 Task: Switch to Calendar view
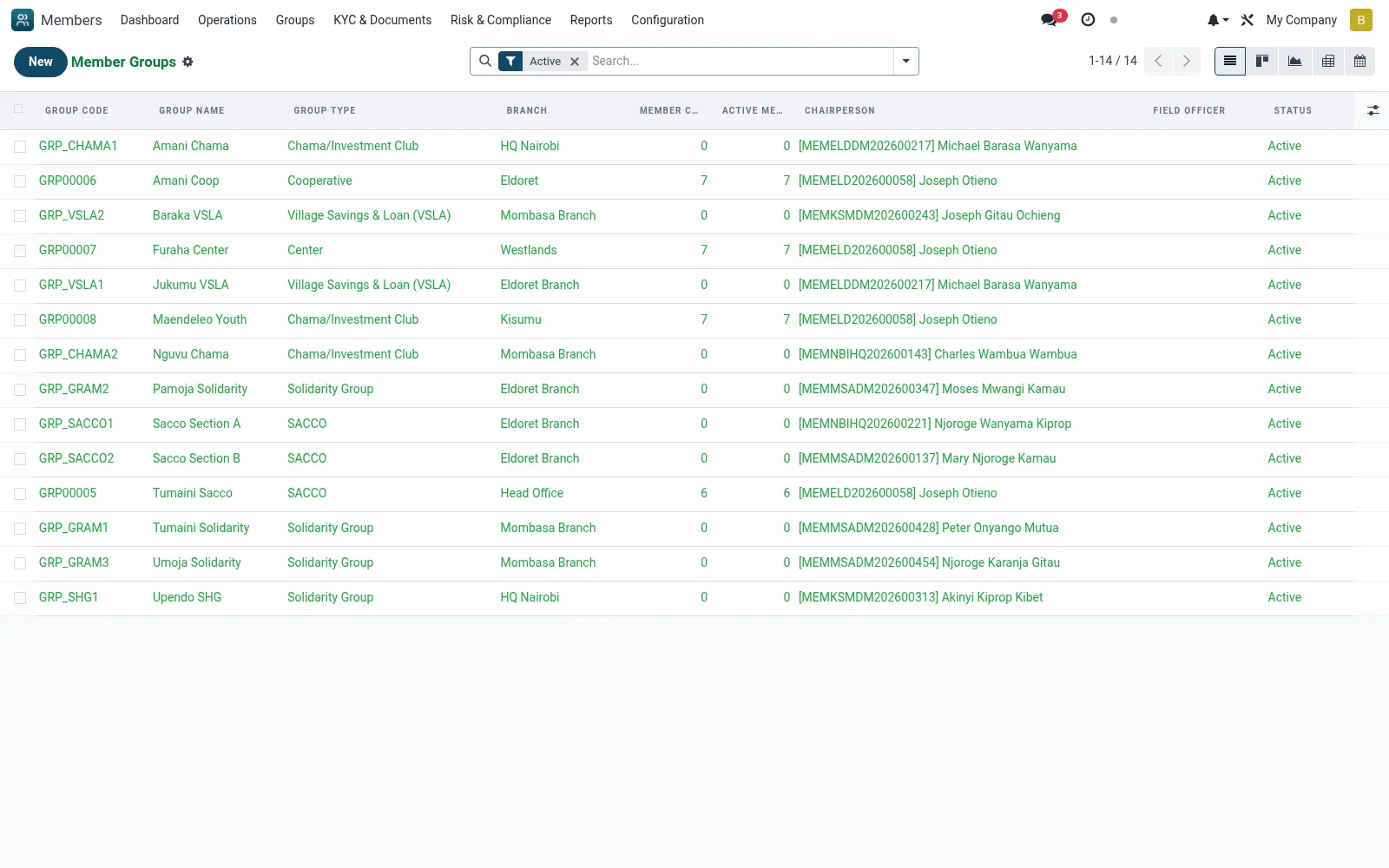(1359, 61)
